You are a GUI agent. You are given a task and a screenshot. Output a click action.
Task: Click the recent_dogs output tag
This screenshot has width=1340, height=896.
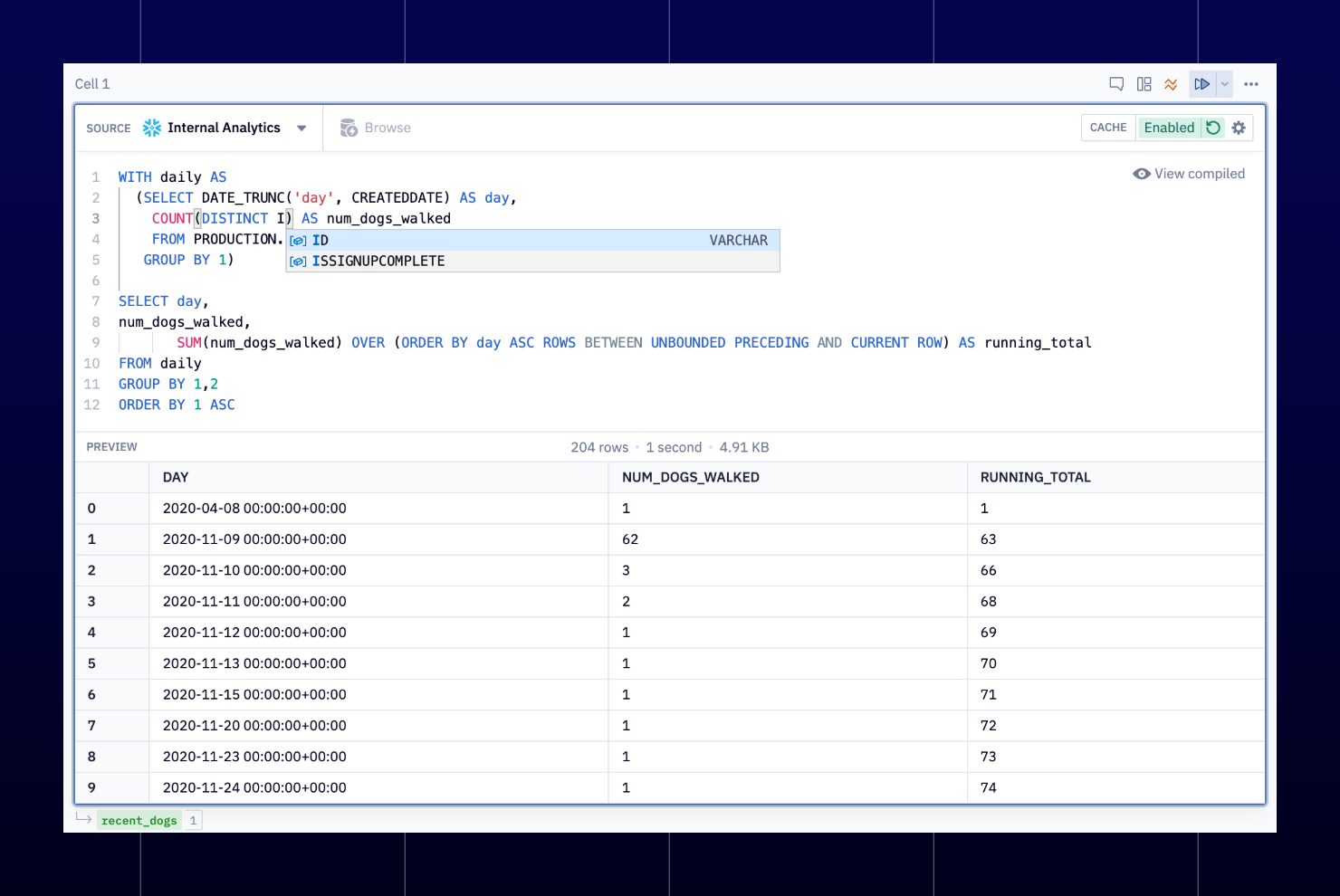pyautogui.click(x=139, y=820)
